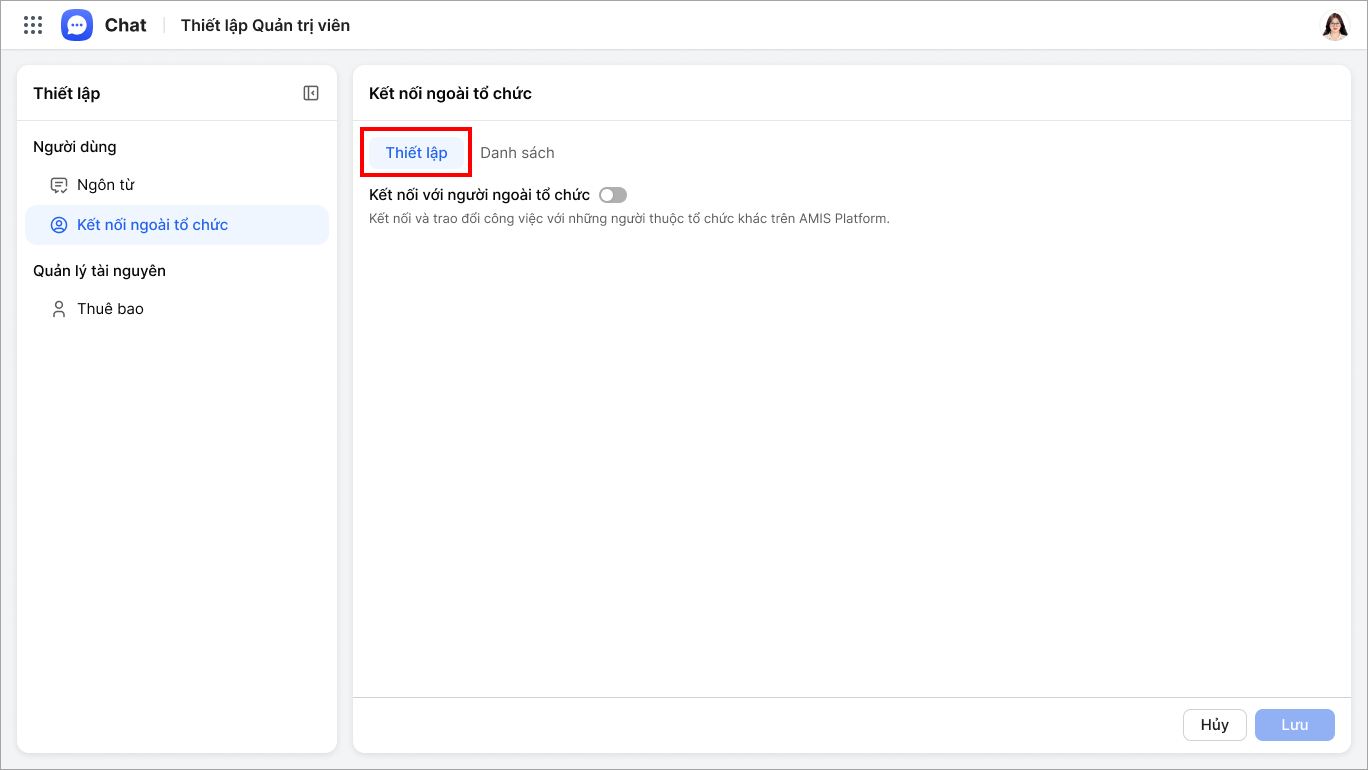Click the user icon beside Thuê bao
Image resolution: width=1368 pixels, height=770 pixels.
coord(59,309)
